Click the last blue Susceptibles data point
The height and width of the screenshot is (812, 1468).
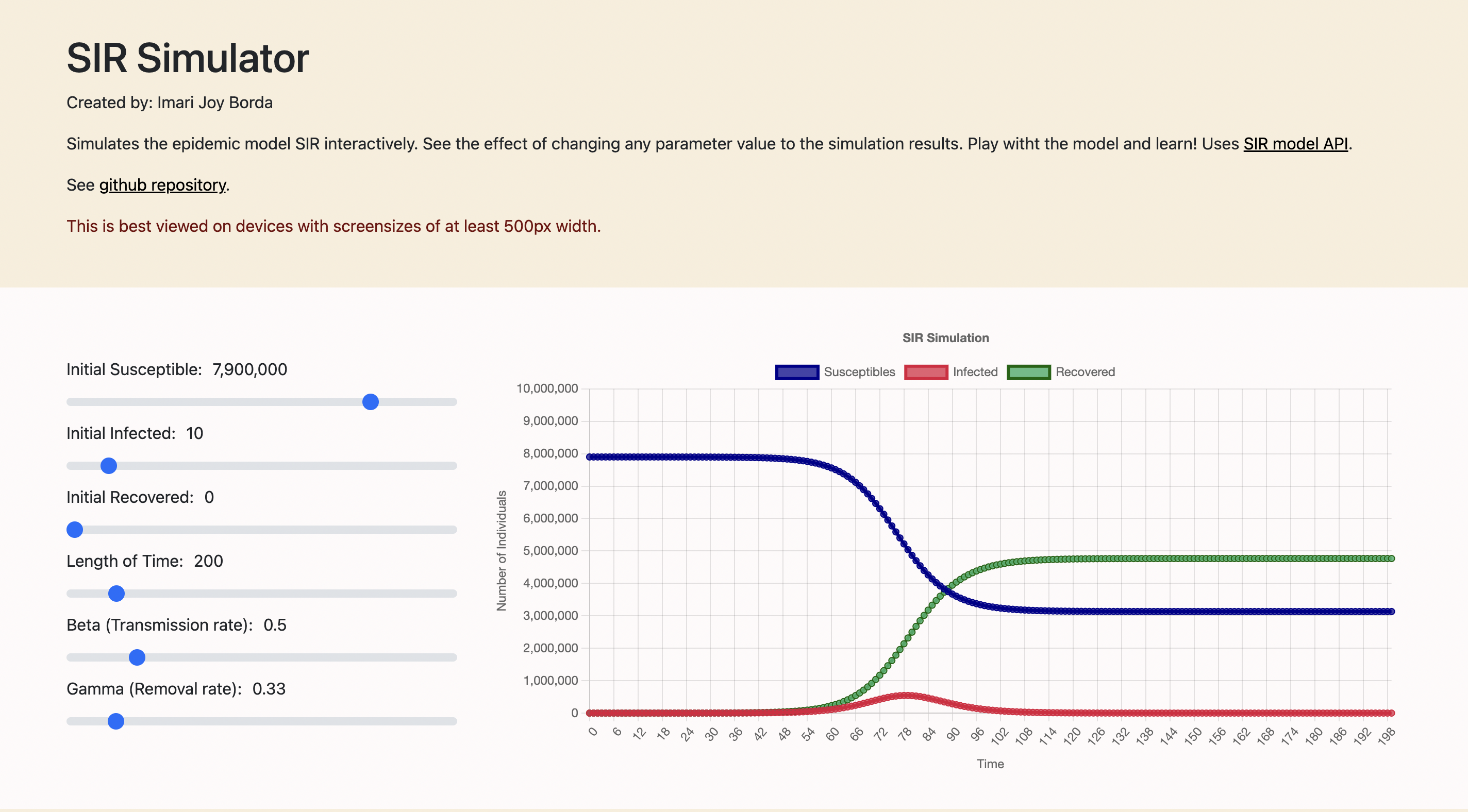[1391, 612]
